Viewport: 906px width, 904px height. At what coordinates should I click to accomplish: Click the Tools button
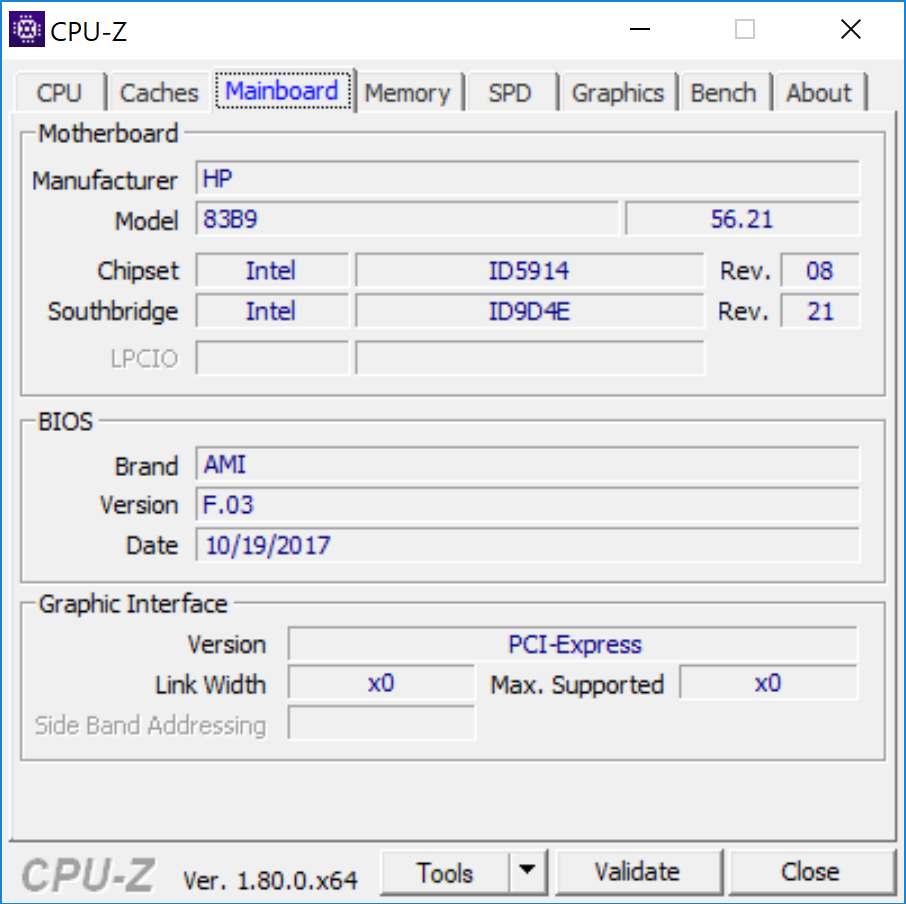tap(445, 873)
